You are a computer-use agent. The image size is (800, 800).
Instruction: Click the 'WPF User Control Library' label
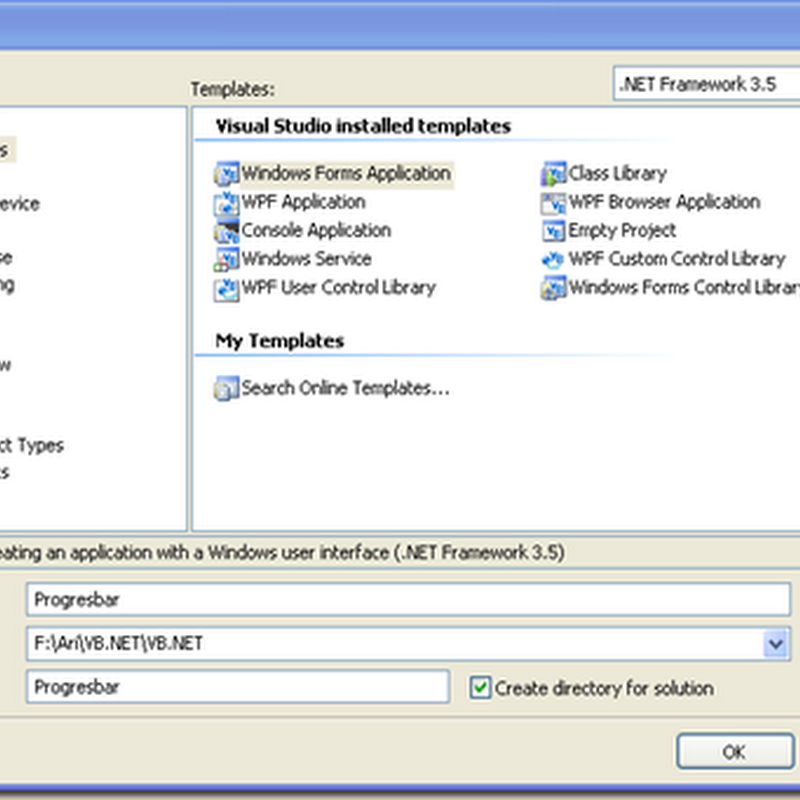pyautogui.click(x=339, y=288)
